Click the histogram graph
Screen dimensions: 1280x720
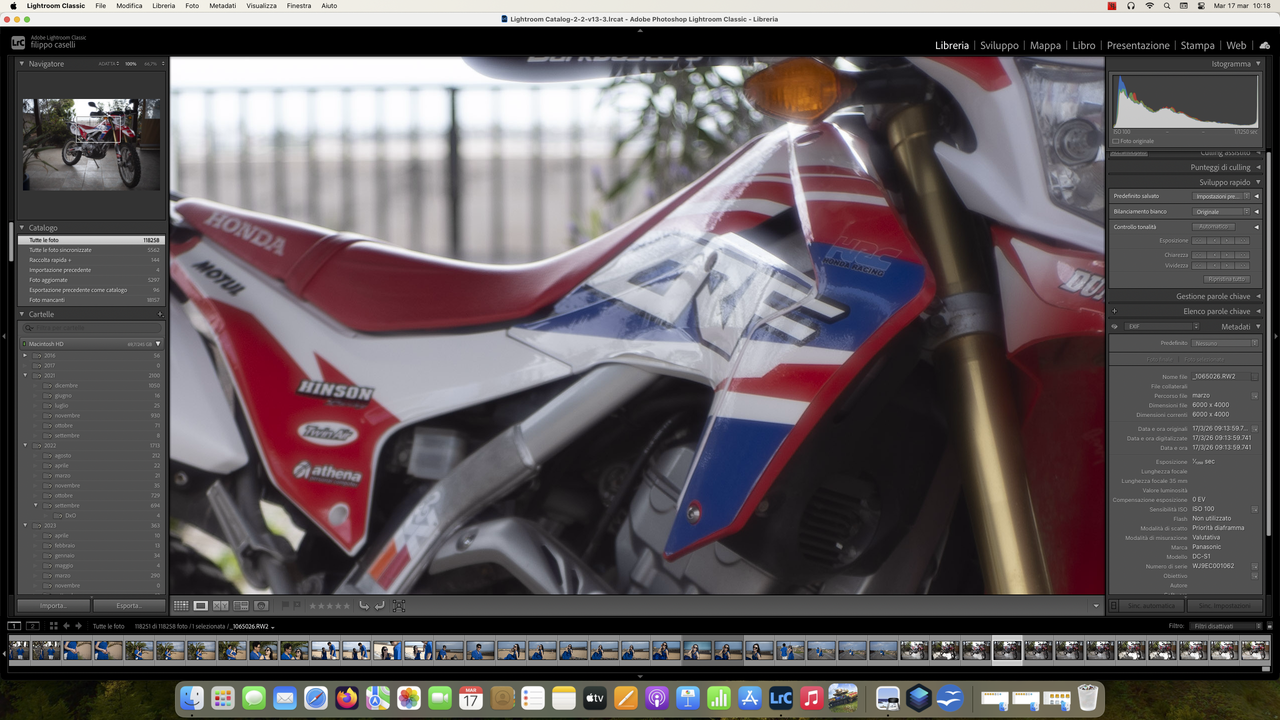[1184, 103]
